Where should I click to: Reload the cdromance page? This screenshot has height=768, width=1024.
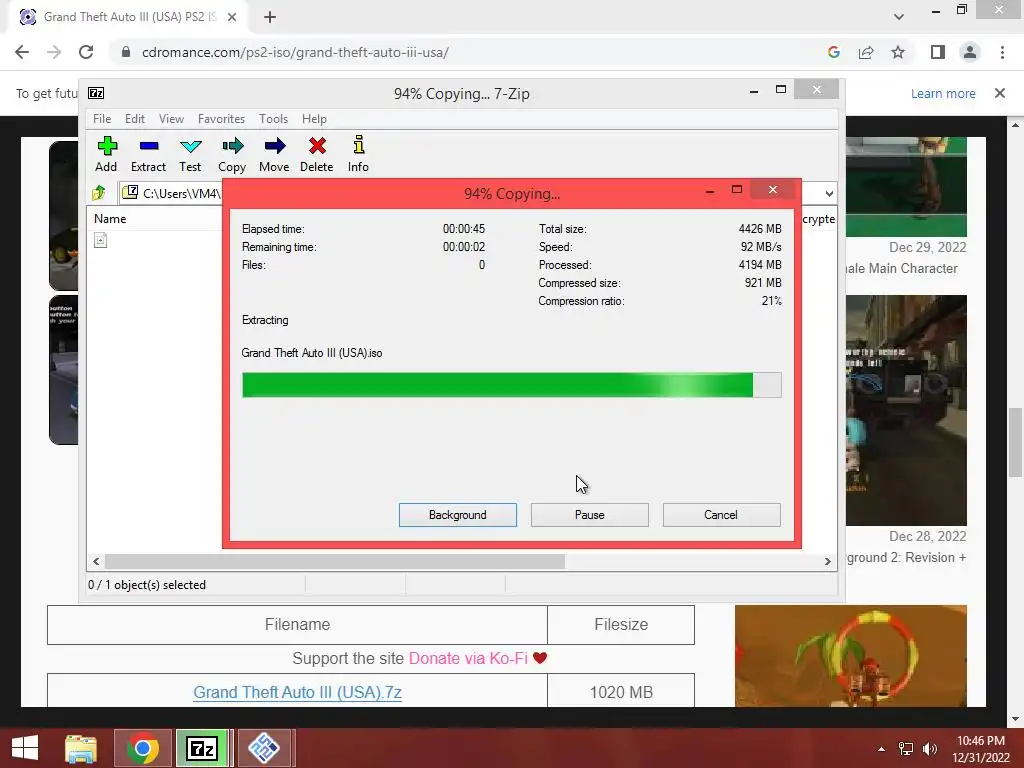(86, 52)
